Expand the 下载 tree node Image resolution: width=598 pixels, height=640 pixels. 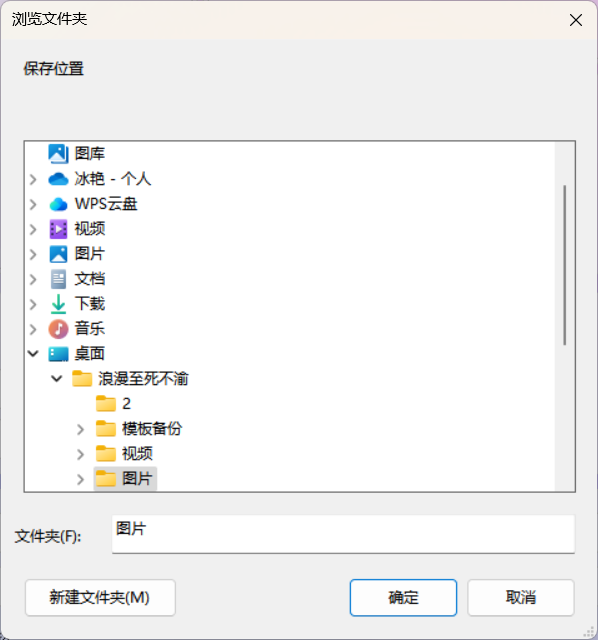point(33,304)
